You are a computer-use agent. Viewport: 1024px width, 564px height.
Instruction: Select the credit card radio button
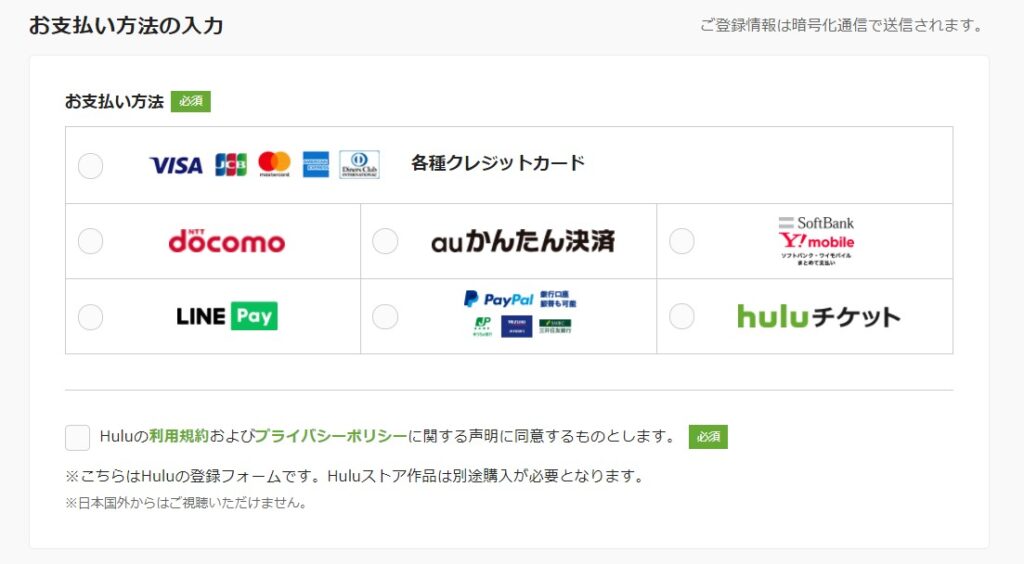(x=90, y=166)
